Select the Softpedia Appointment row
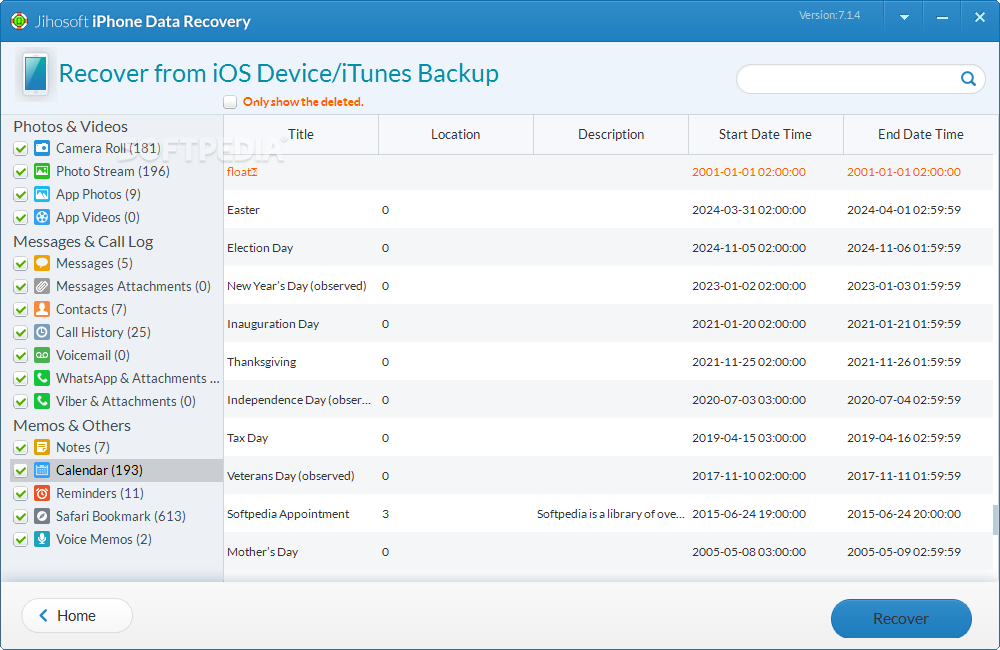1000x650 pixels. (608, 513)
